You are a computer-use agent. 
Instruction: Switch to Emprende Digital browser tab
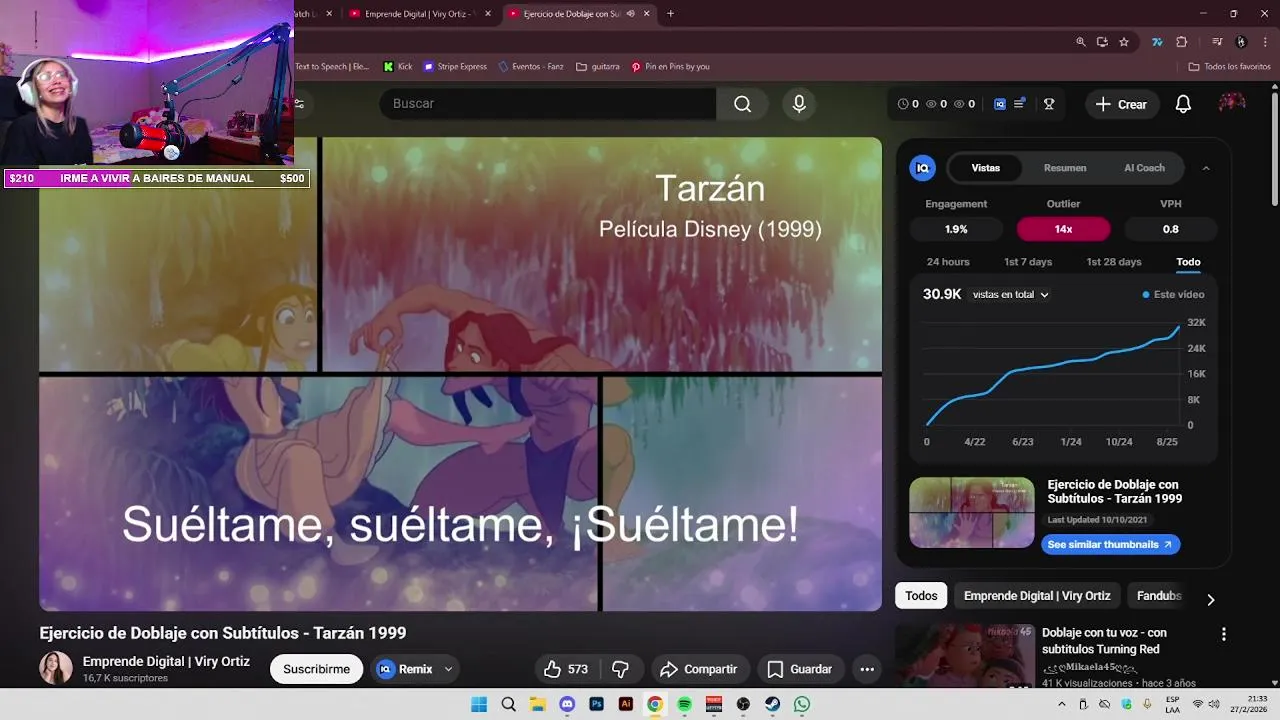pyautogui.click(x=419, y=14)
